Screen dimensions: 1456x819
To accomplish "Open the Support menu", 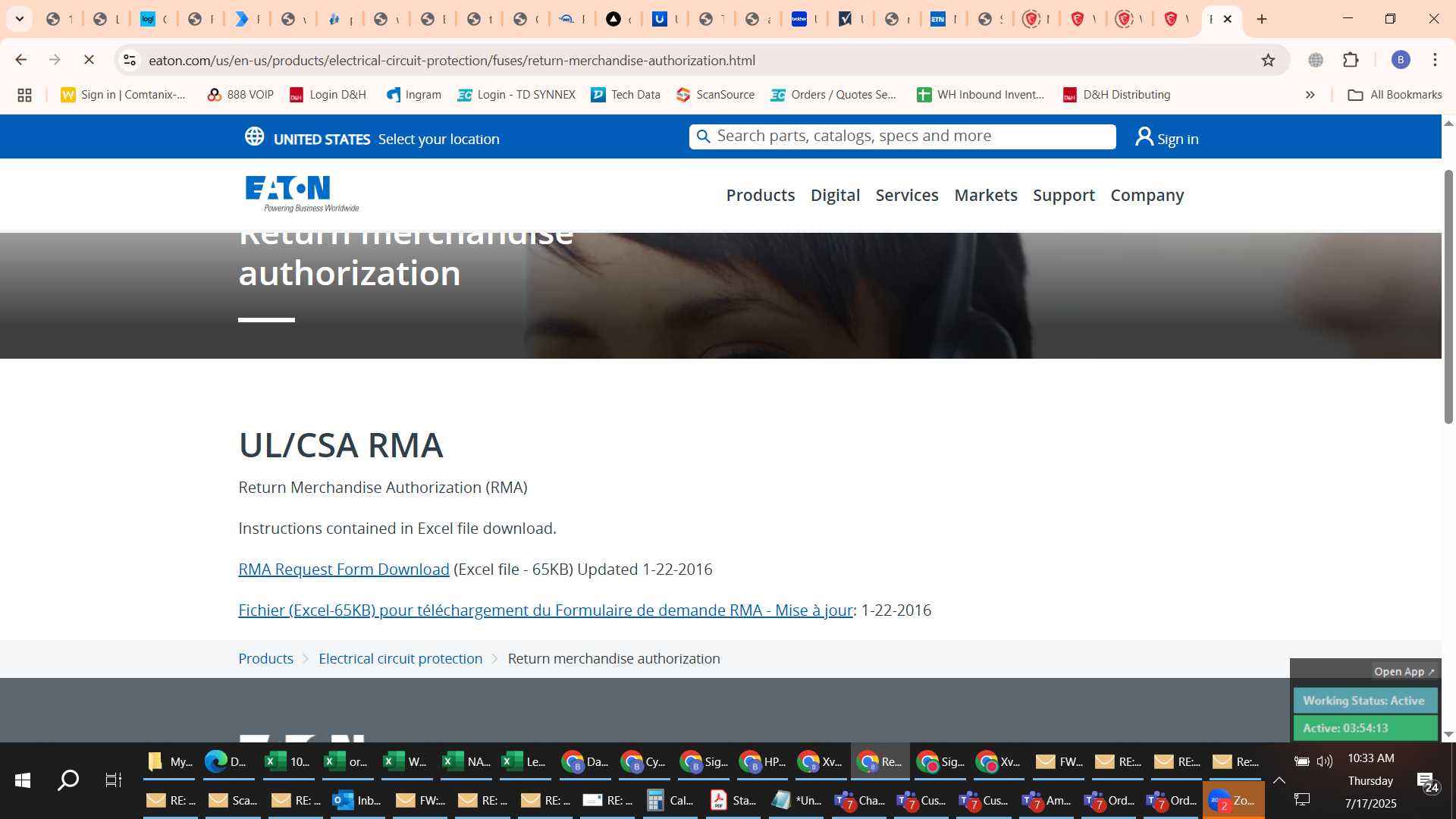I will coord(1064,196).
